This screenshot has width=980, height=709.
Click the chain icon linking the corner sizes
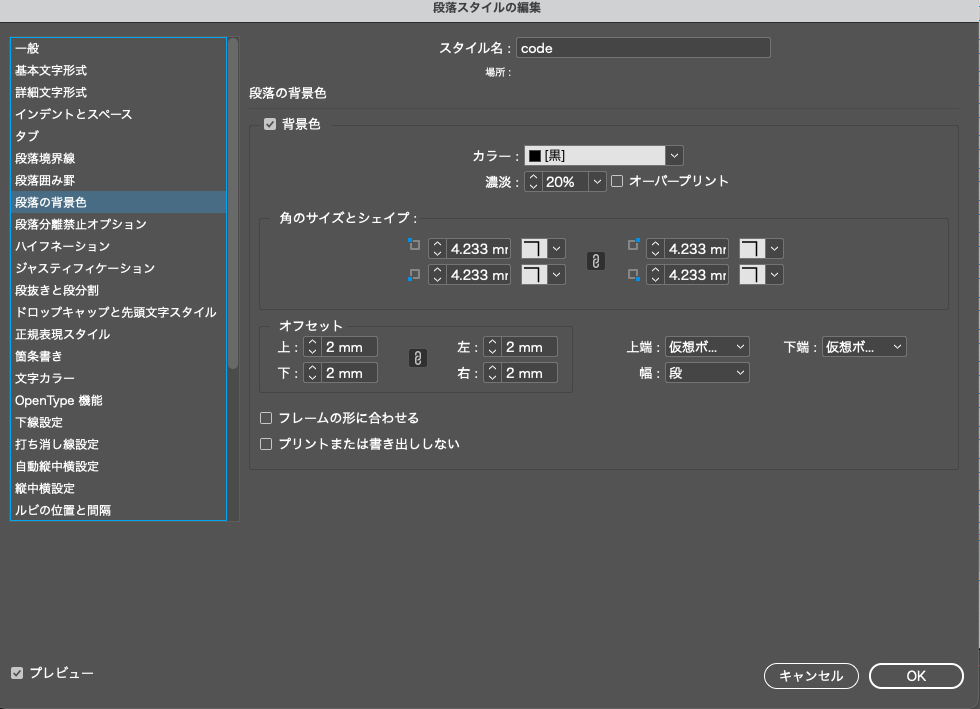tap(595, 261)
